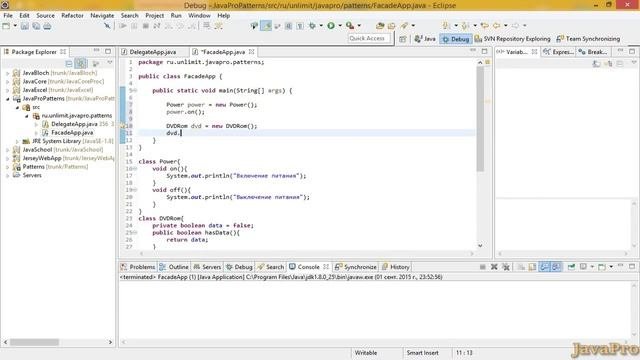Click the Next Annotation icon
This screenshot has width=640, height=360.
(x=446, y=26)
